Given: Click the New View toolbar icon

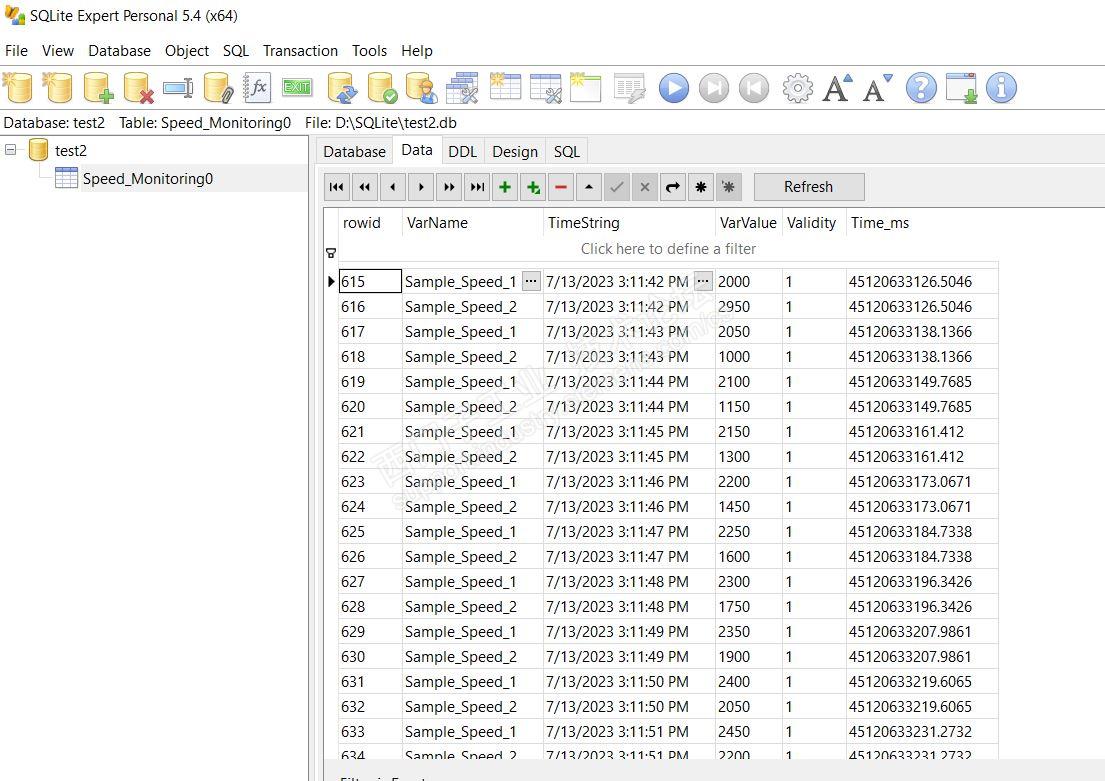Looking at the screenshot, I should (x=585, y=87).
